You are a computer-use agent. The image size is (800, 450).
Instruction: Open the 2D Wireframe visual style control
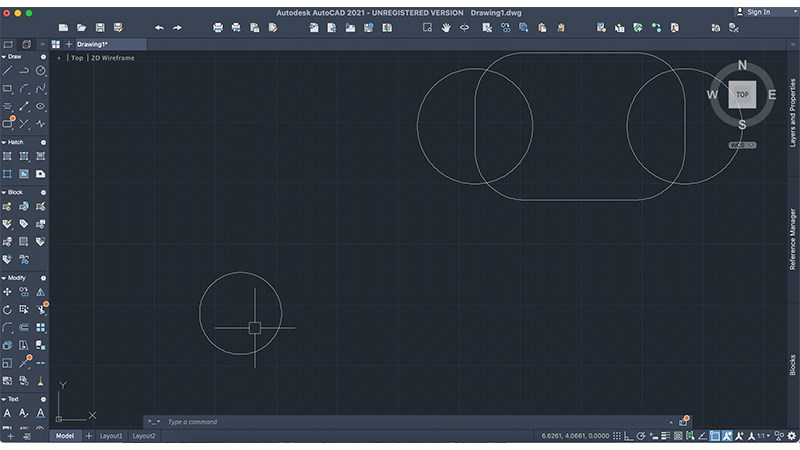(112, 58)
